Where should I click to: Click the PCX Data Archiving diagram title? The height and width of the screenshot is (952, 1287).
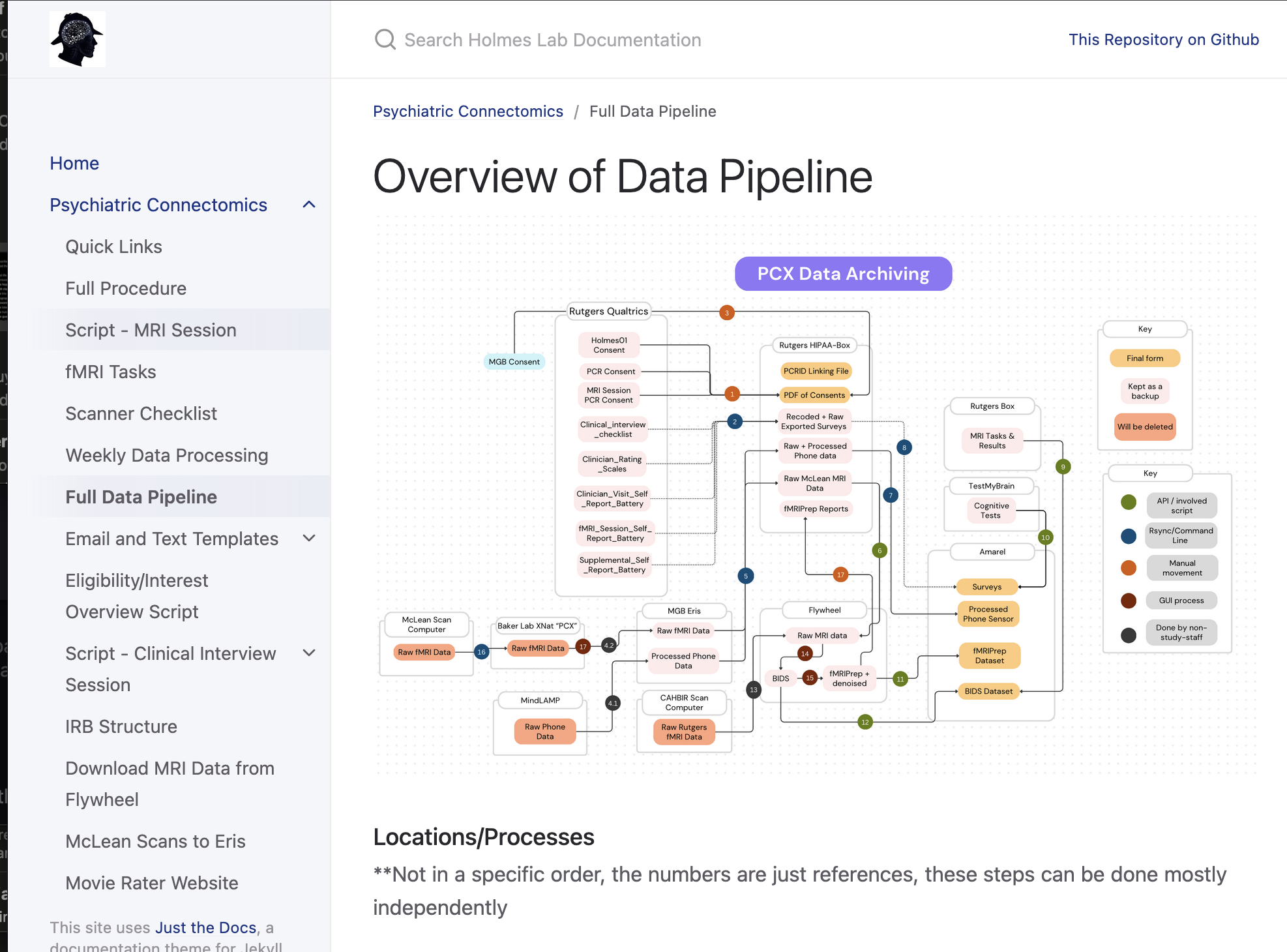[843, 274]
